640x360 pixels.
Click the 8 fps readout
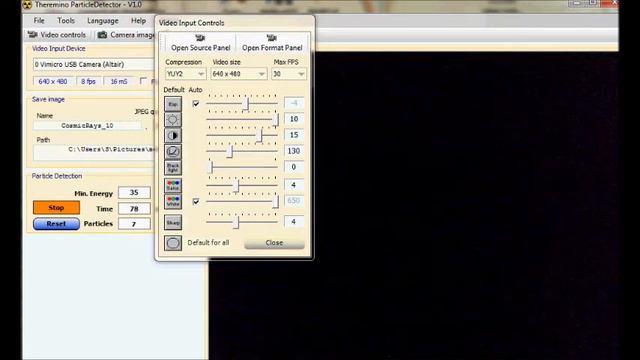[x=89, y=82]
